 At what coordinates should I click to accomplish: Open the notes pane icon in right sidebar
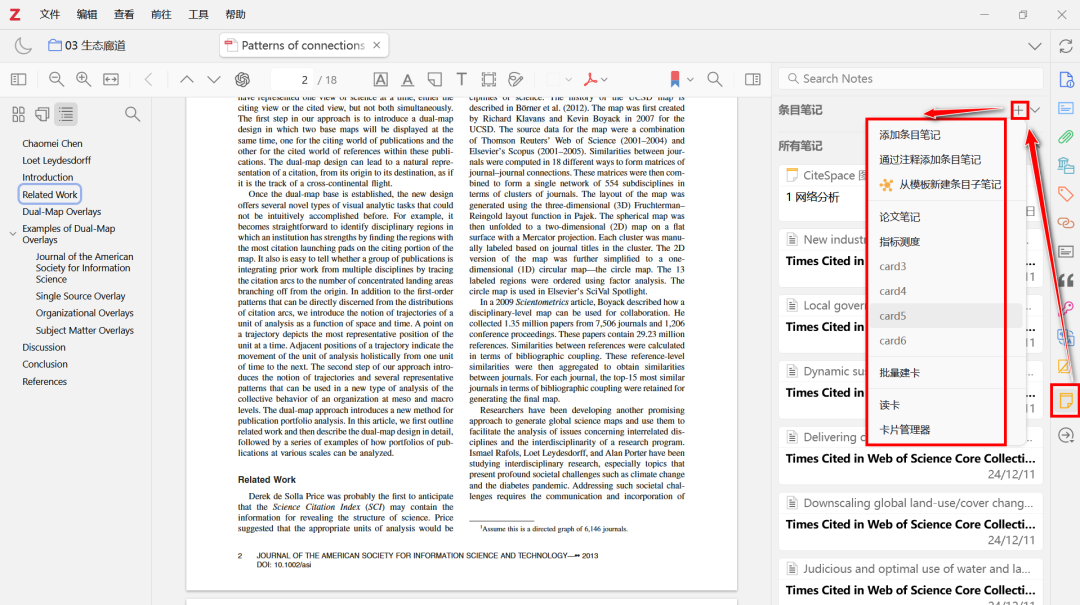(1066, 401)
